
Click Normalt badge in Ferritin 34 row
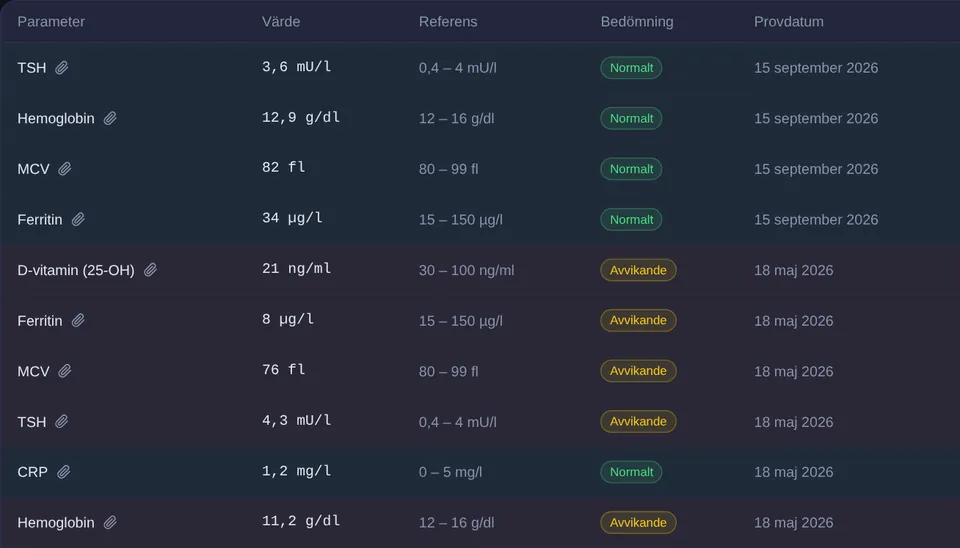631,219
